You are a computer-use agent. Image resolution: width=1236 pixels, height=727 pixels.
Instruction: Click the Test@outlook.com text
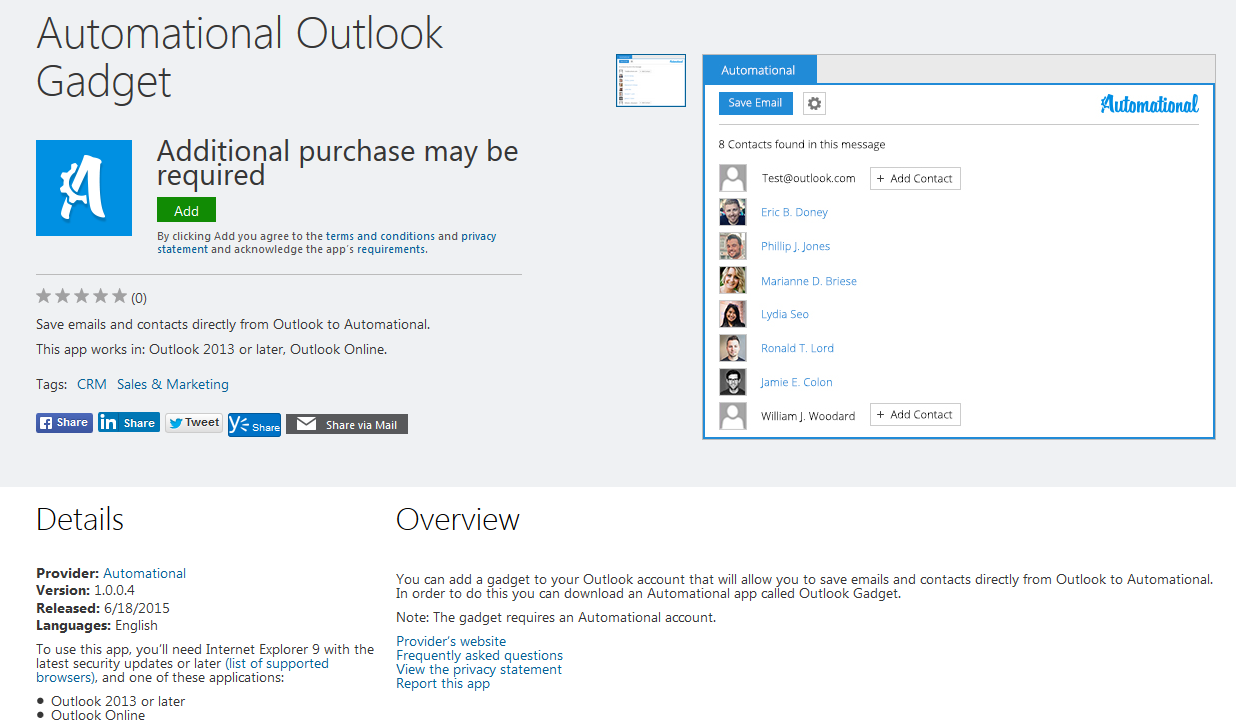[809, 178]
